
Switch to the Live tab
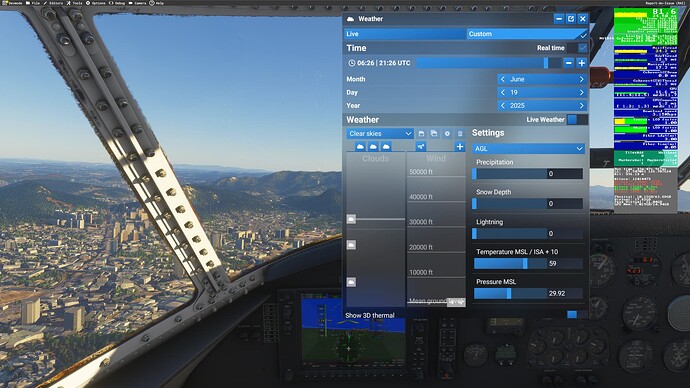[x=405, y=34]
